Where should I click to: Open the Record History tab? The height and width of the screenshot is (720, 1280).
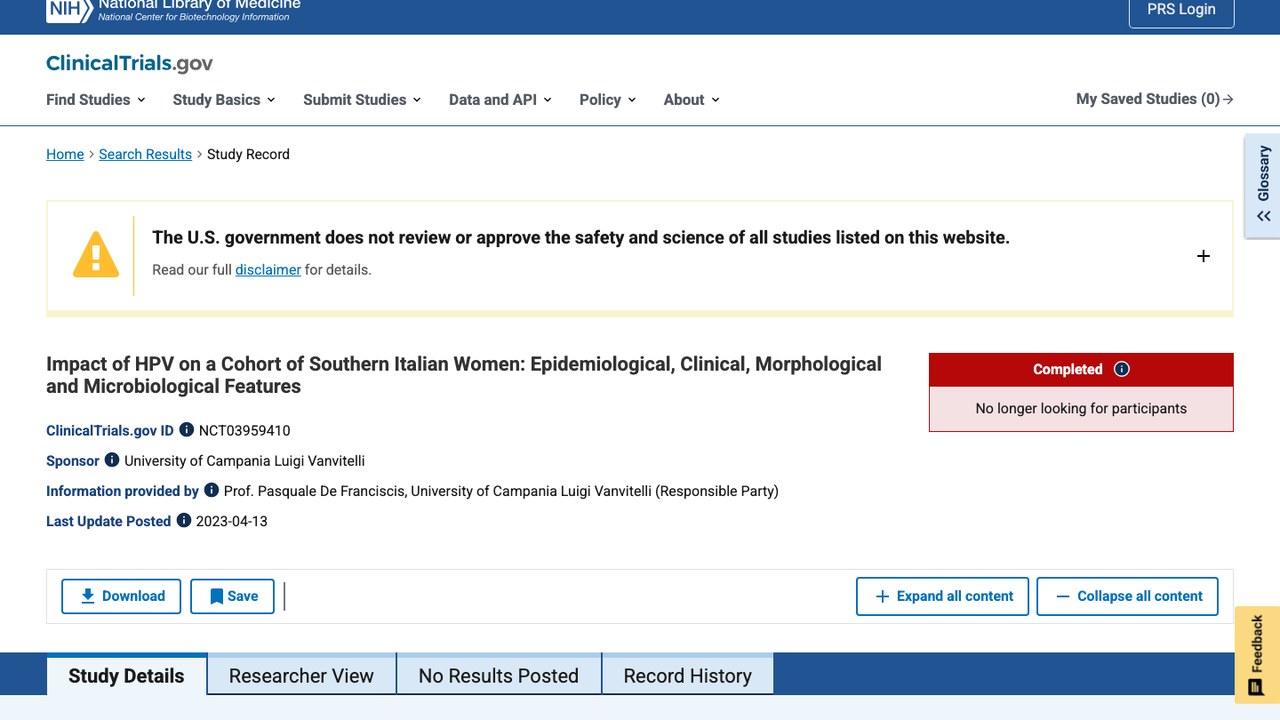pos(688,675)
